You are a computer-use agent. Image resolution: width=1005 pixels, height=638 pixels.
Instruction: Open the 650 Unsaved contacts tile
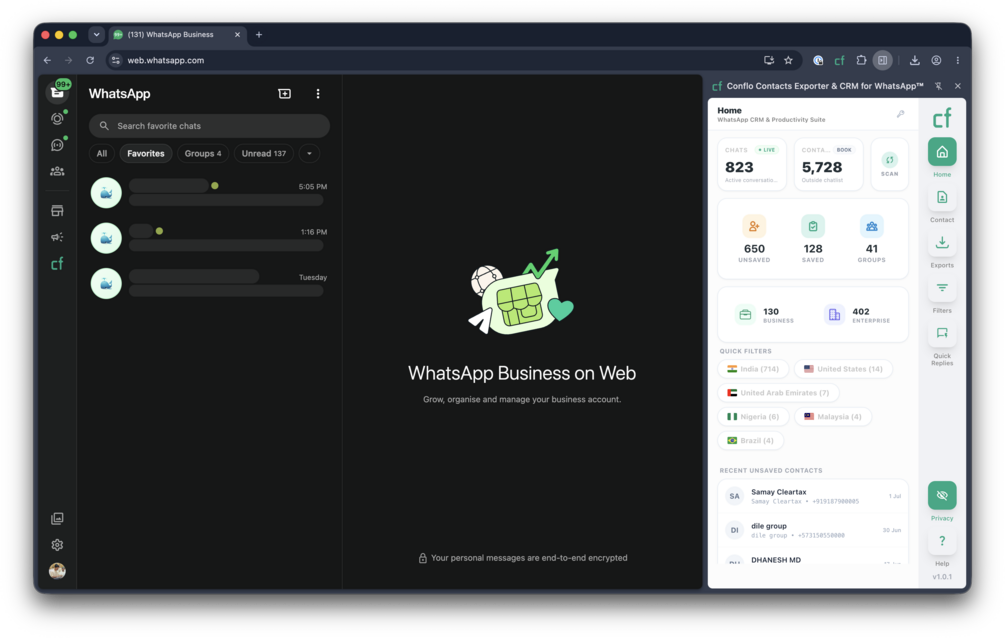(x=754, y=239)
